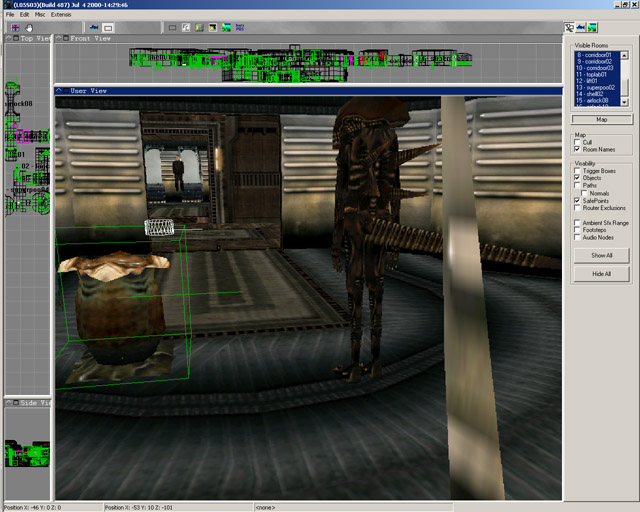The height and width of the screenshot is (512, 640).
Task: Enable the Audio Nodes checkbox
Action: [x=577, y=237]
